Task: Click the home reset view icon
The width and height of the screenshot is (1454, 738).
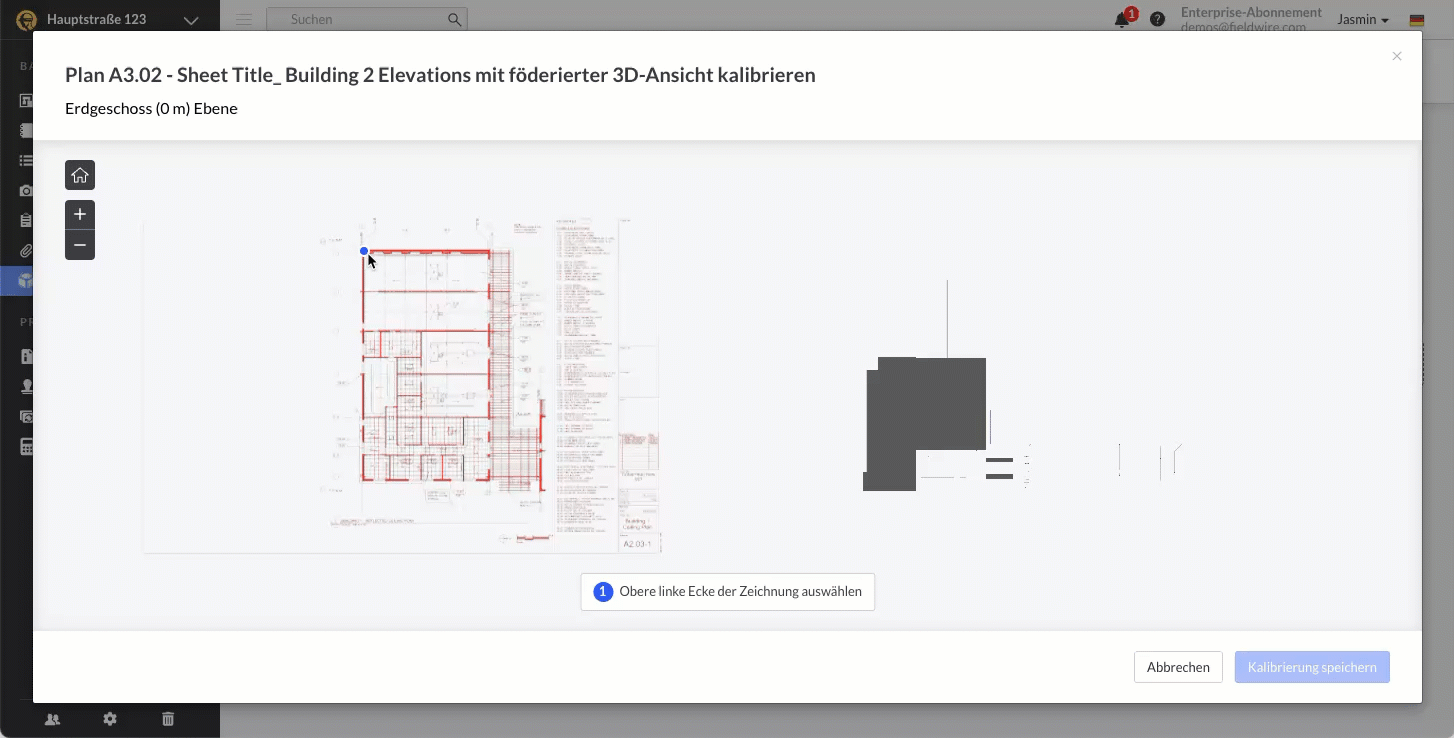Action: [x=80, y=175]
